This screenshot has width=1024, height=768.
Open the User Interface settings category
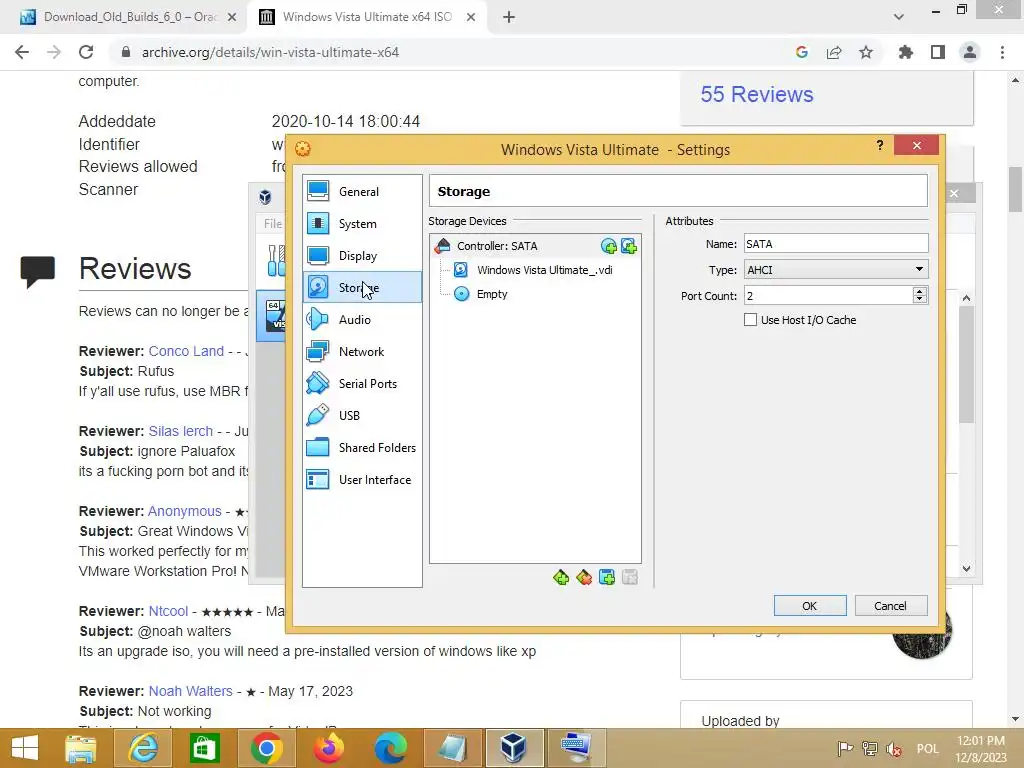tap(362, 479)
